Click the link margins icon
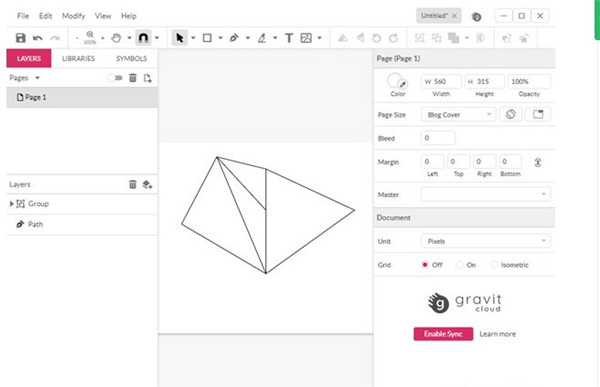600x387 pixels. 538,162
